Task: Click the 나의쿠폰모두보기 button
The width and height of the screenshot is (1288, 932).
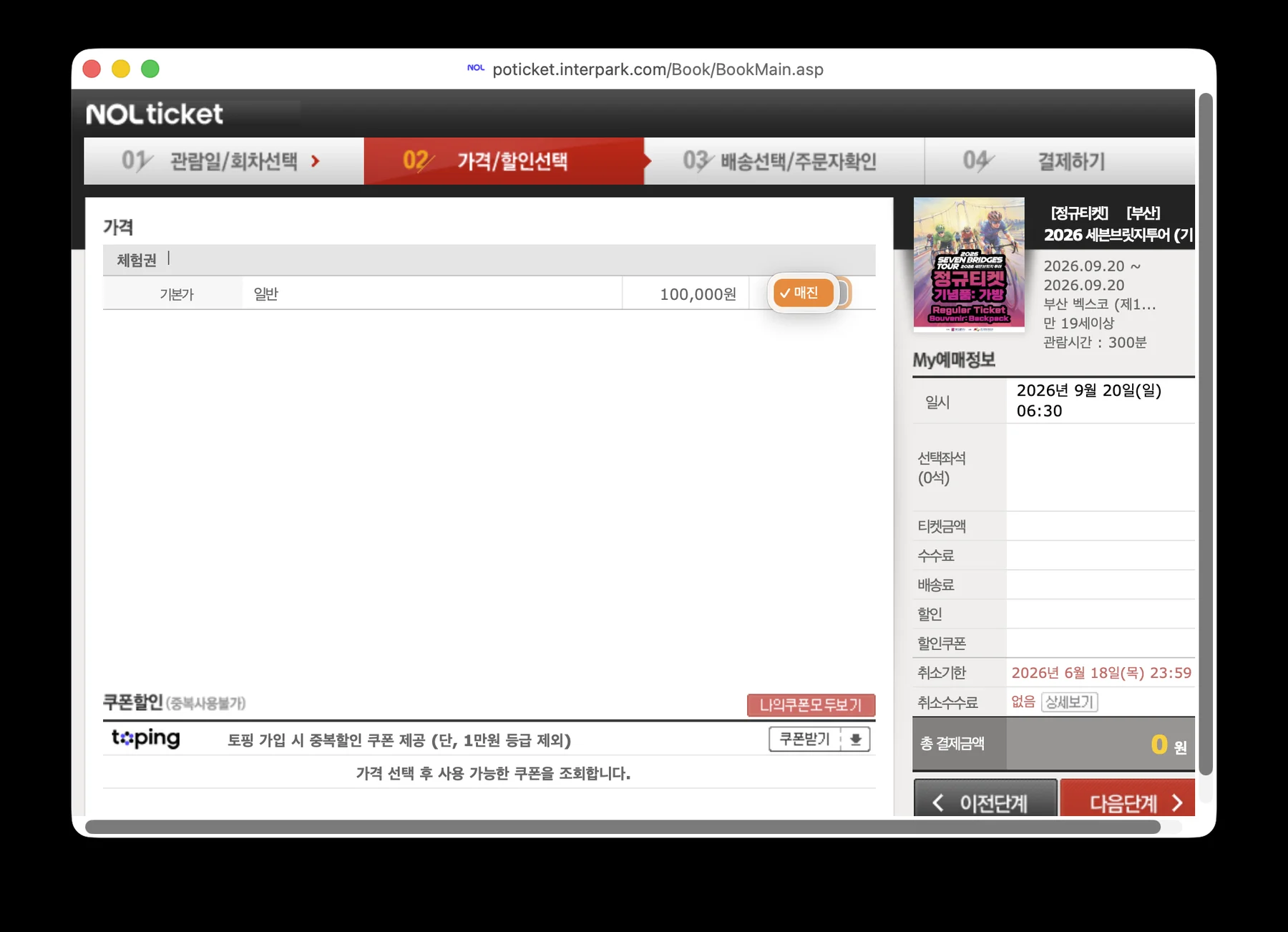Action: tap(811, 705)
